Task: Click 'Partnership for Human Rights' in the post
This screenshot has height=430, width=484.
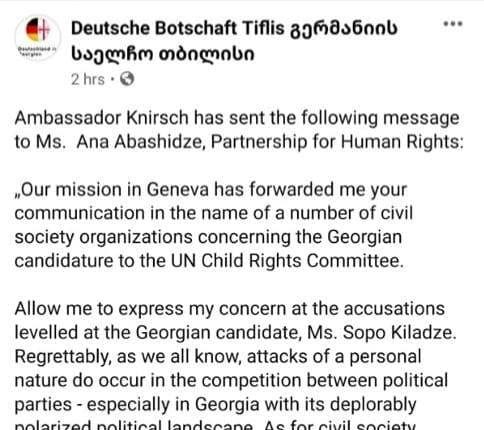Action: point(335,142)
